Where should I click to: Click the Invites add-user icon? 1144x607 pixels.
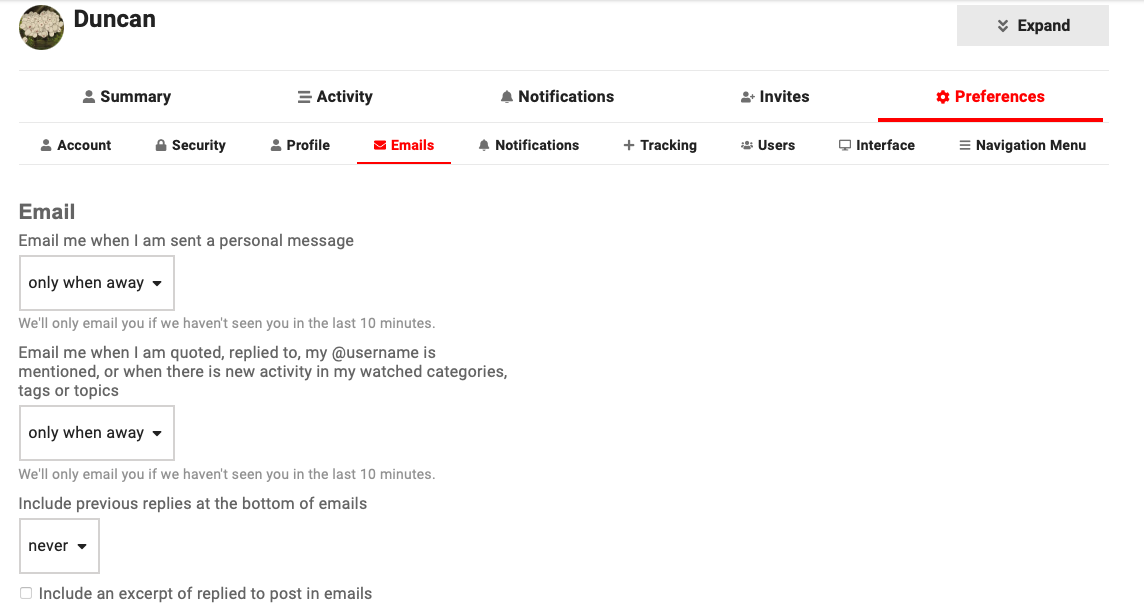click(x=747, y=97)
